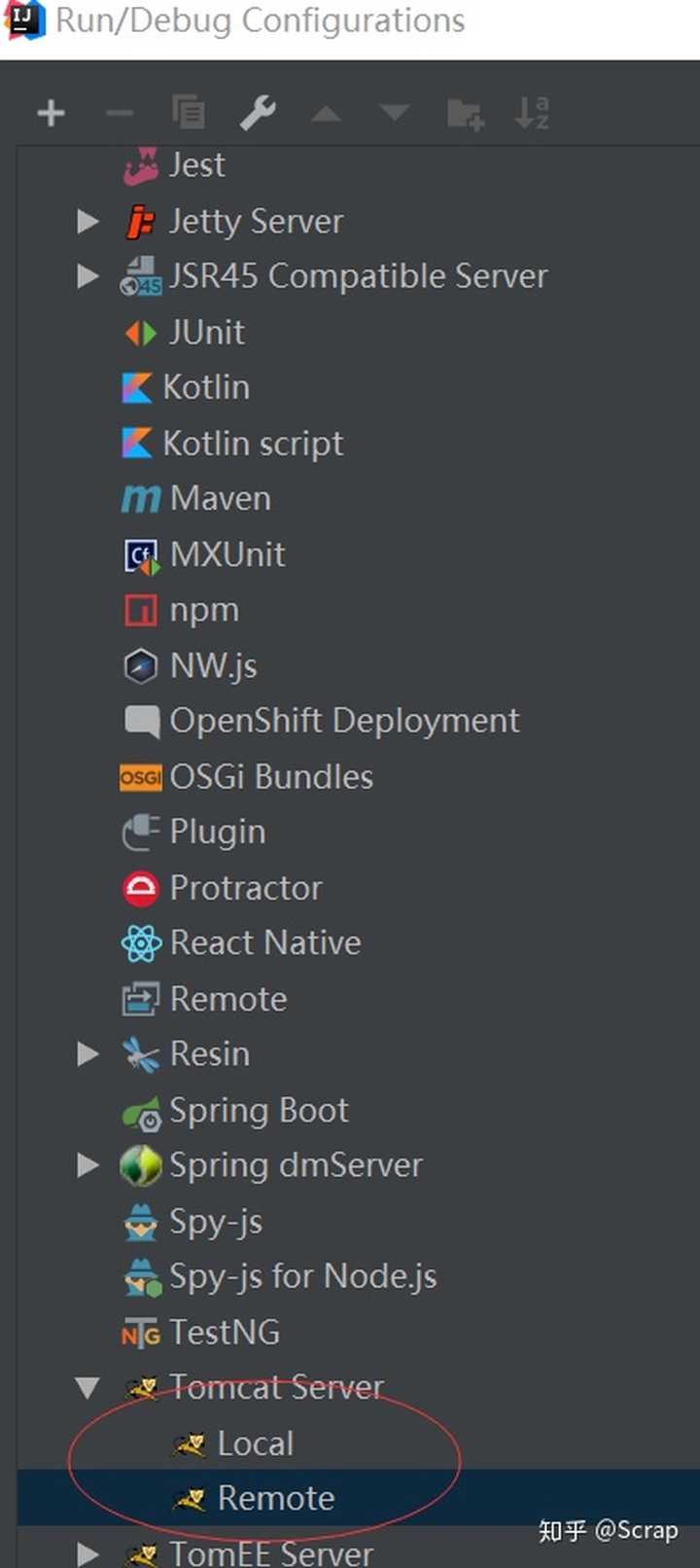The image size is (700, 1568).
Task: Click the Add New Configuration plus icon
Action: pyautogui.click(x=51, y=114)
